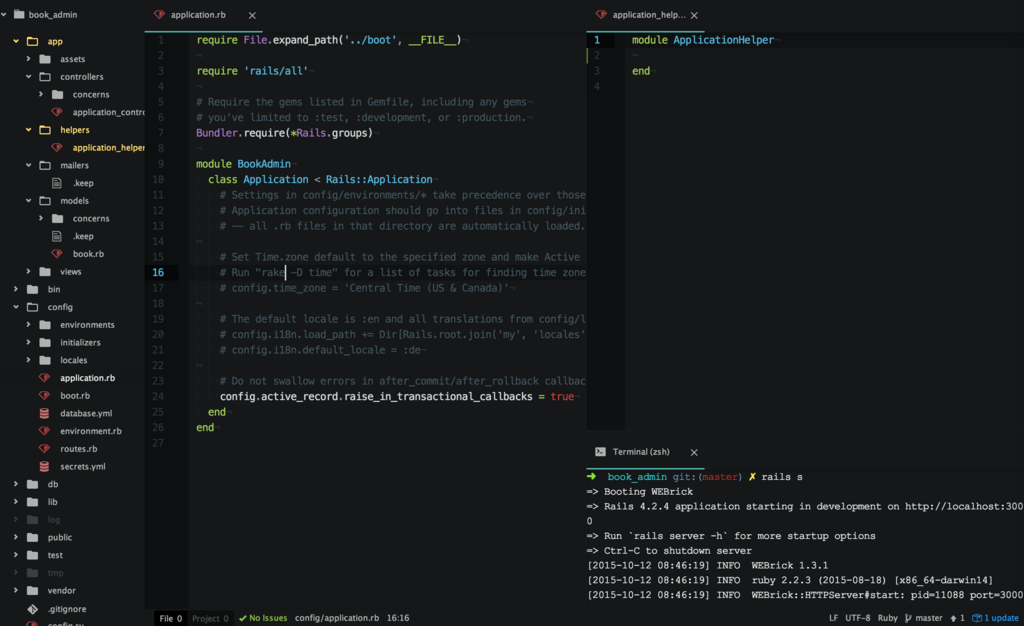Expand the environments folder
Image resolution: width=1024 pixels, height=626 pixels.
pyautogui.click(x=29, y=324)
